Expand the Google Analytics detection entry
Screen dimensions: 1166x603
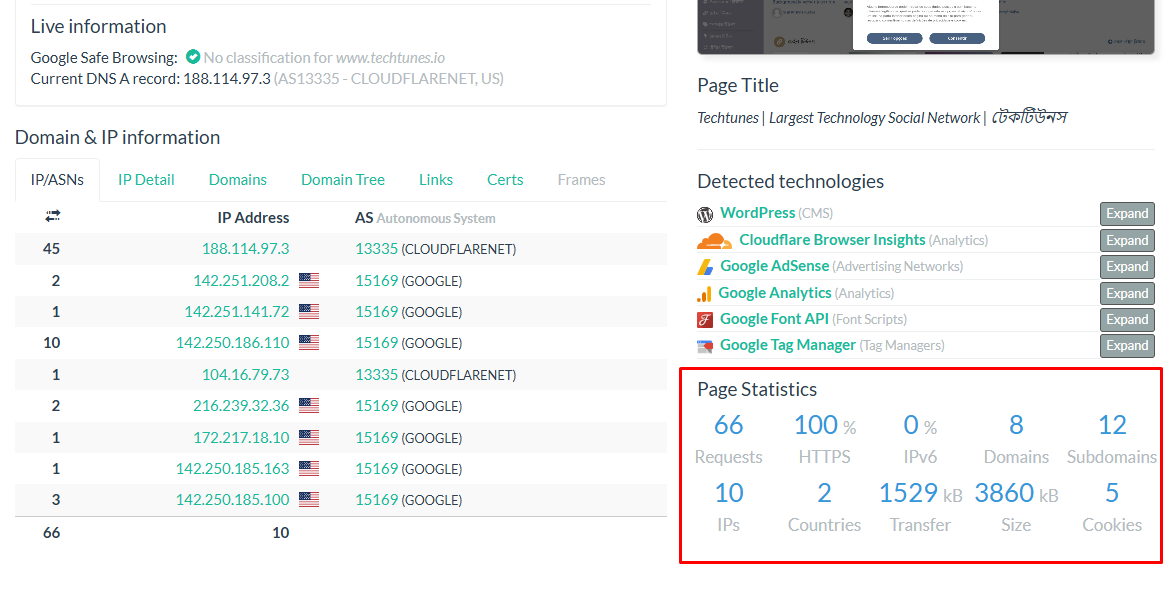[x=1127, y=293]
